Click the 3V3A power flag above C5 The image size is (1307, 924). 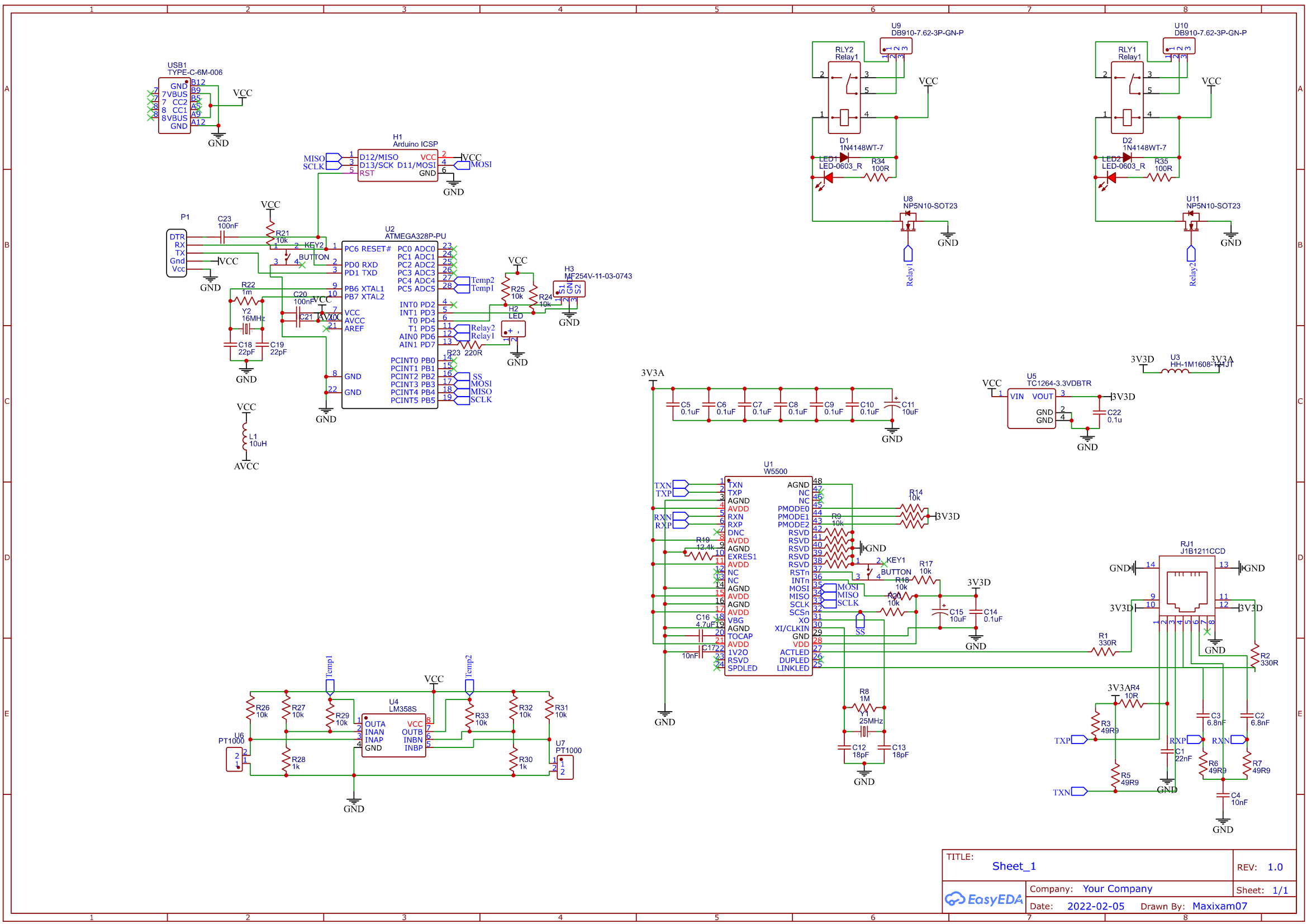[x=652, y=377]
